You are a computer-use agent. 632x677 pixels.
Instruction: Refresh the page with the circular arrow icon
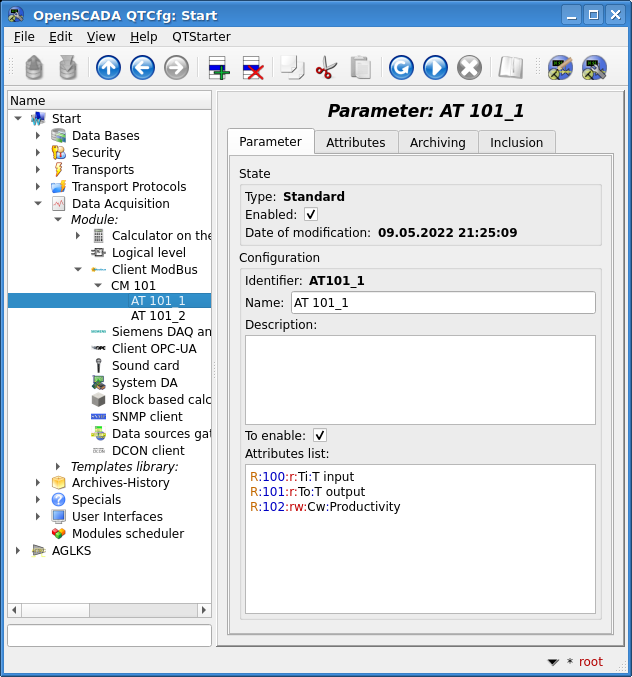pyautogui.click(x=401, y=68)
